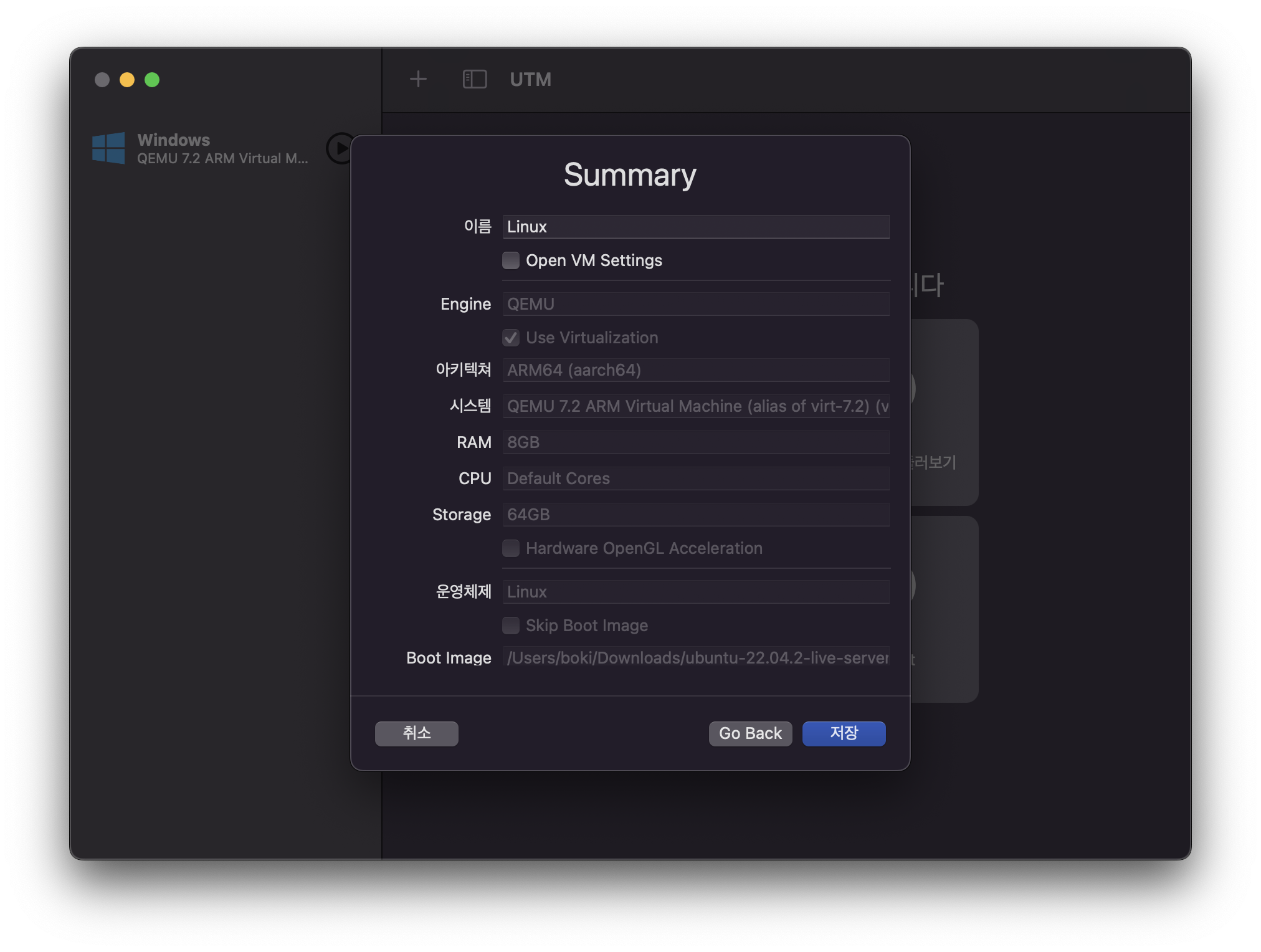Click the blue 저장 save button
This screenshot has width=1261, height=952.
pos(844,733)
